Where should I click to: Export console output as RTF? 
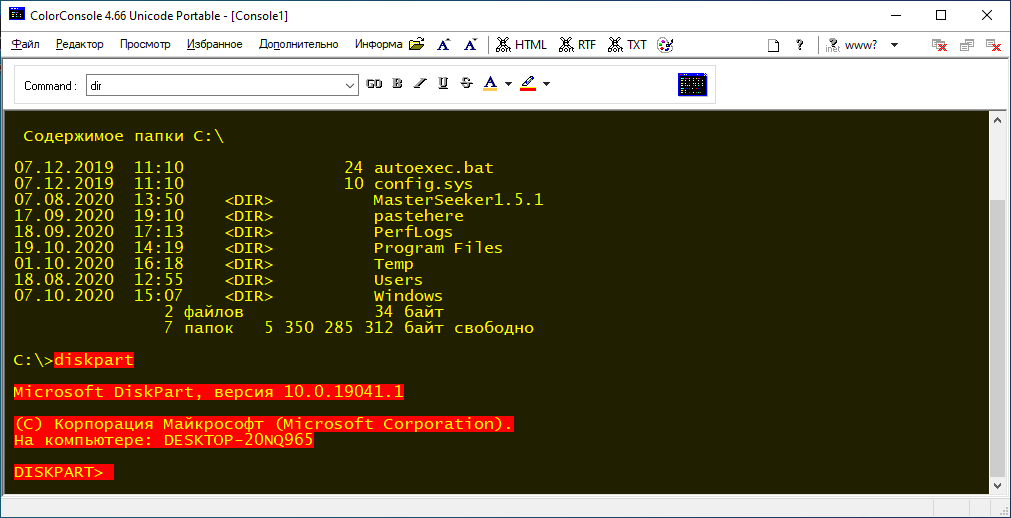pos(578,45)
